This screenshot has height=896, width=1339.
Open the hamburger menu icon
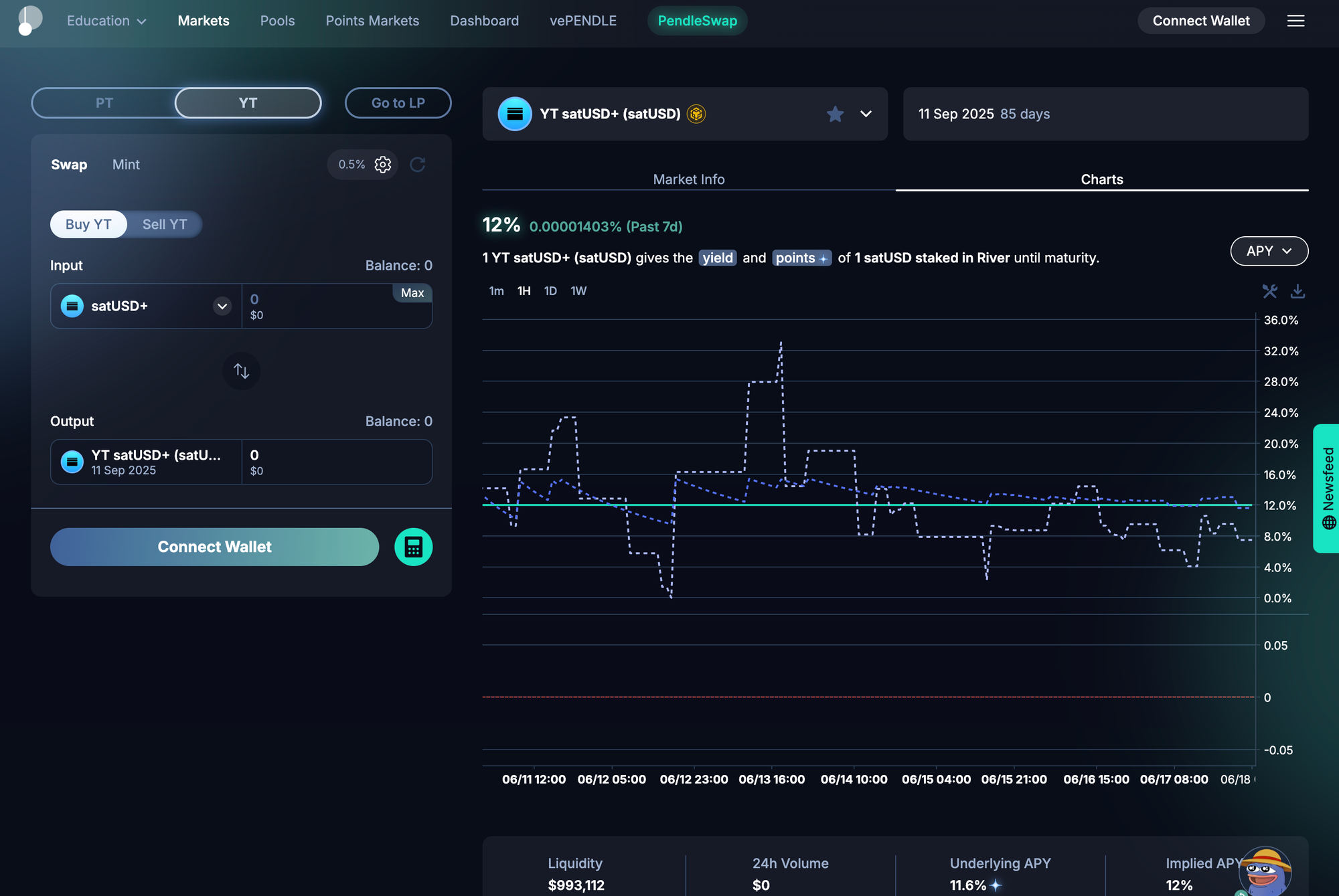(1295, 21)
